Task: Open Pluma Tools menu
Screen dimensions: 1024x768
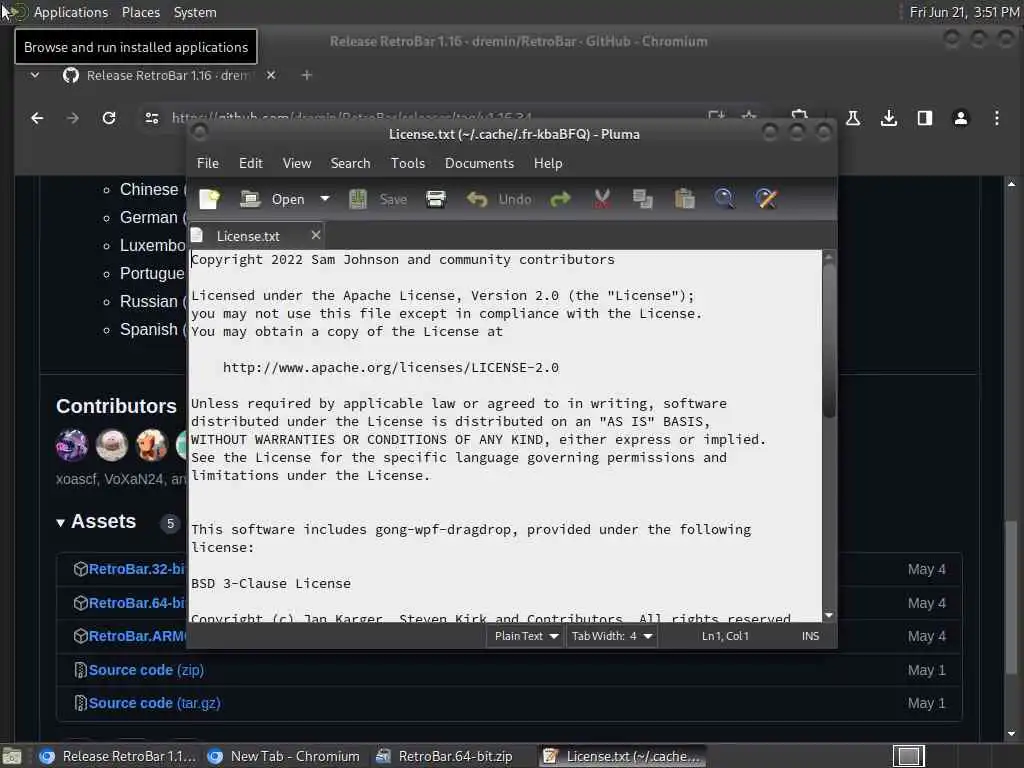Action: (408, 163)
